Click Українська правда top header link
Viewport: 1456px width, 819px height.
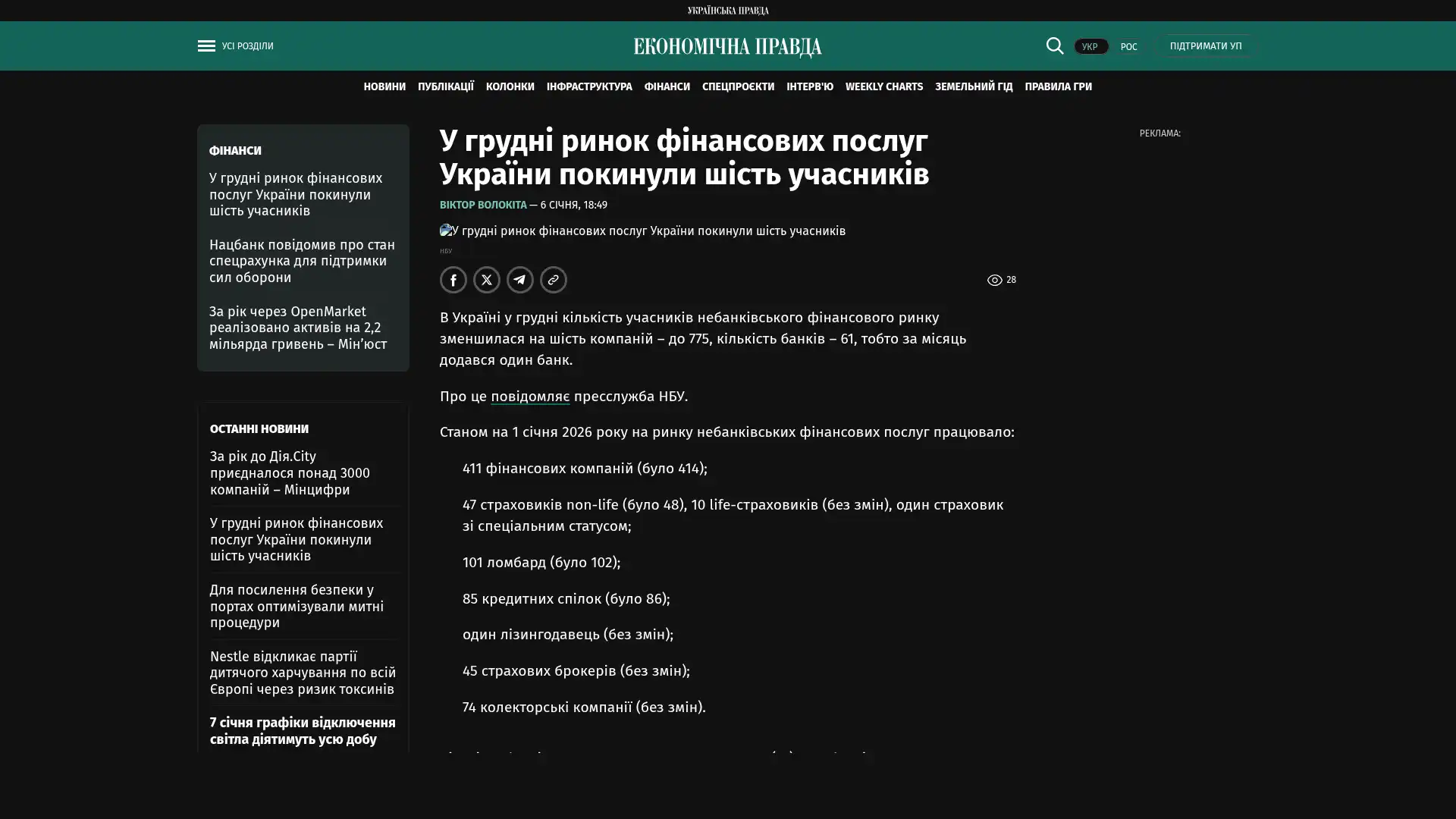(x=727, y=10)
